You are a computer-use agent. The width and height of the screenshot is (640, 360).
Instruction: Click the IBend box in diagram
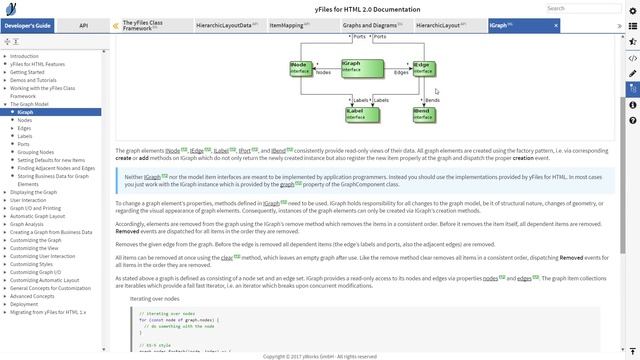click(424, 115)
